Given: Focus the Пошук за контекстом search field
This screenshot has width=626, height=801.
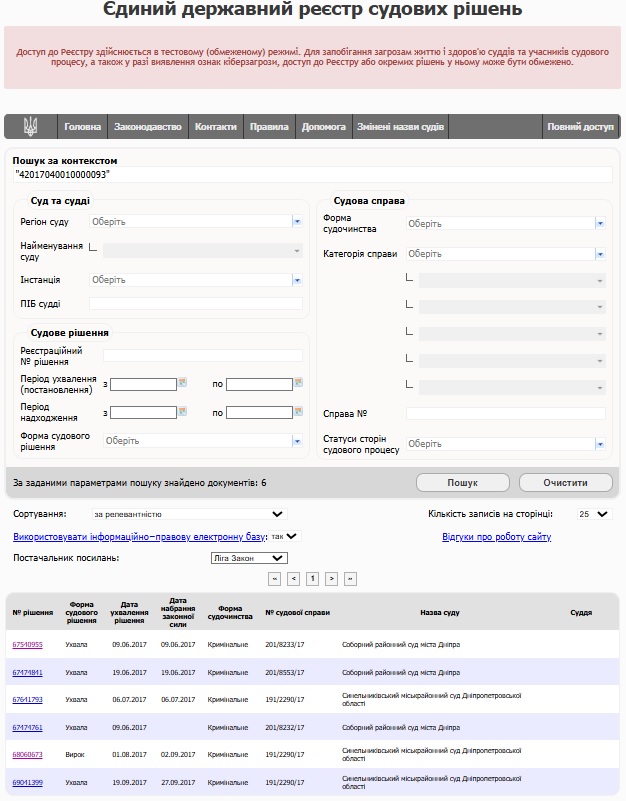Looking at the screenshot, I should (x=312, y=175).
